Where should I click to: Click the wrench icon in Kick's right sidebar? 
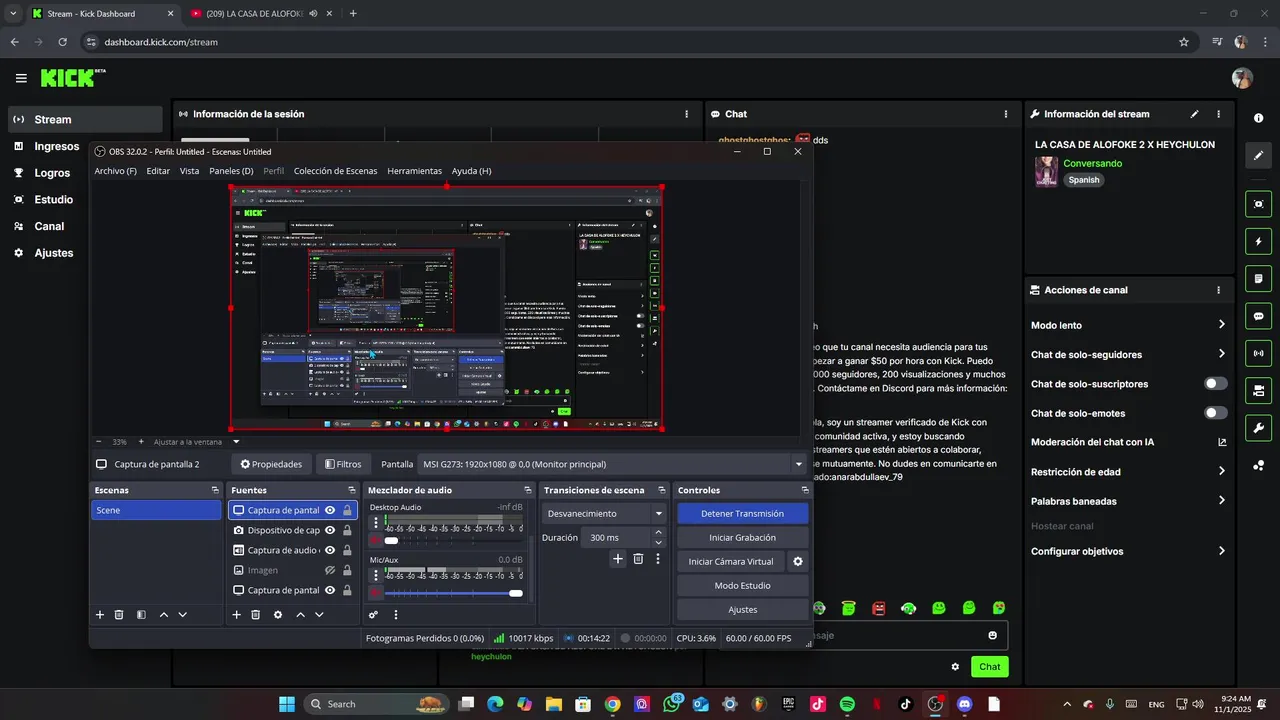point(1258,428)
